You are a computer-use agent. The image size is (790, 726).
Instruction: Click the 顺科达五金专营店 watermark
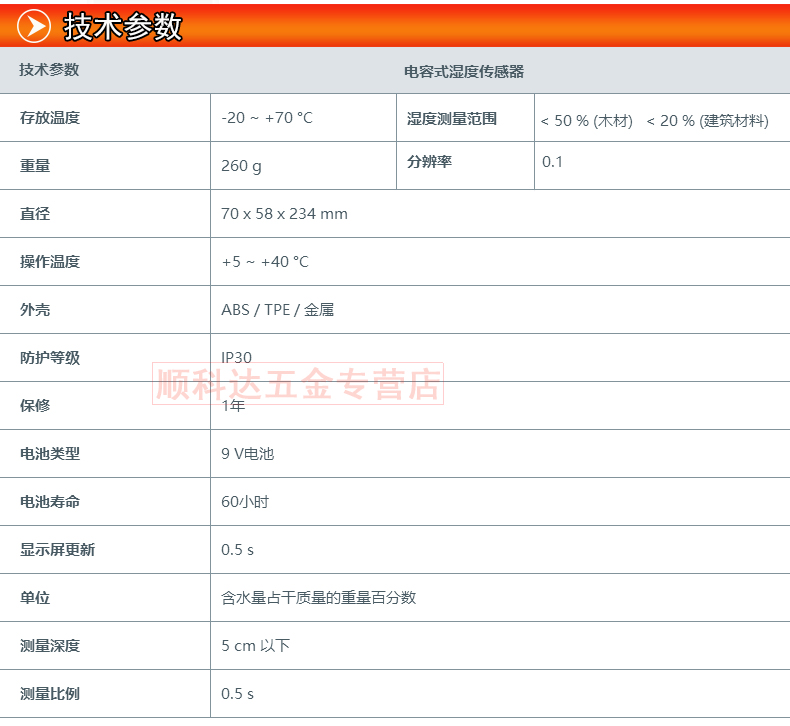tap(297, 384)
